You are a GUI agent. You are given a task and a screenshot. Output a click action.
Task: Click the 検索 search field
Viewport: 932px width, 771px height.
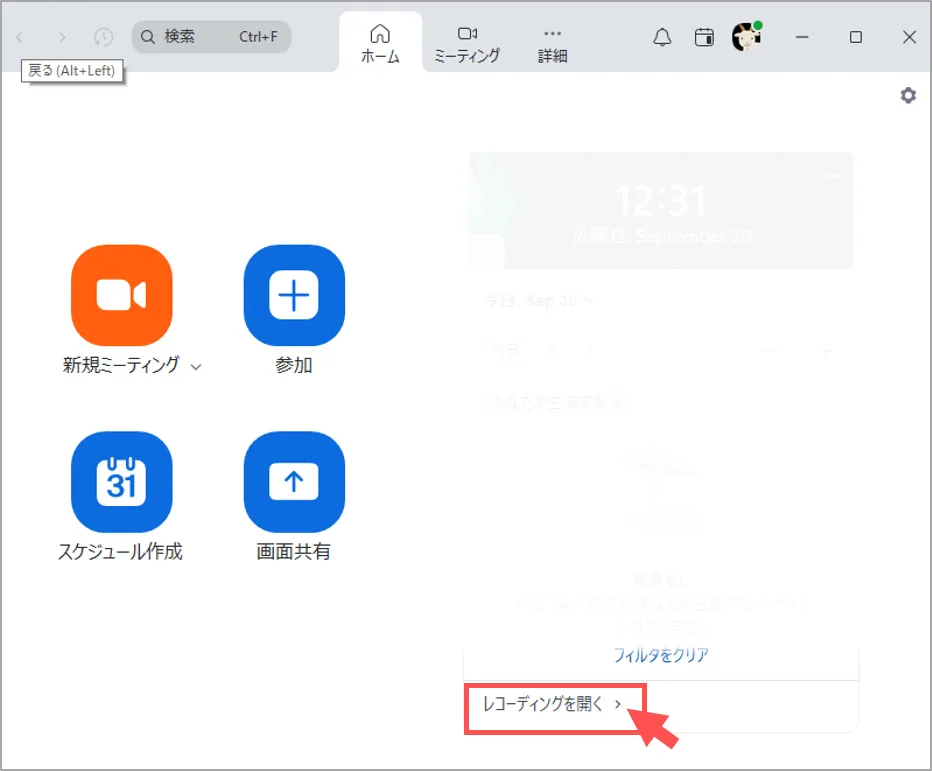(211, 37)
